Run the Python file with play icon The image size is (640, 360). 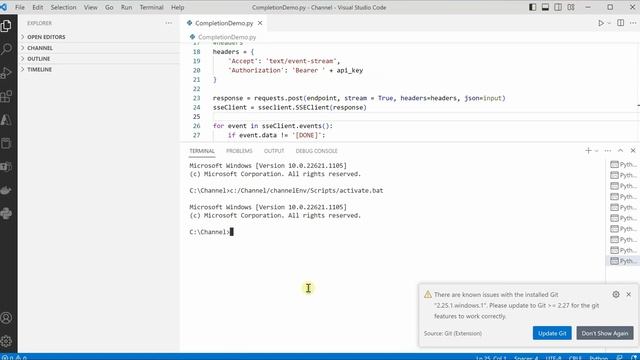point(601,23)
